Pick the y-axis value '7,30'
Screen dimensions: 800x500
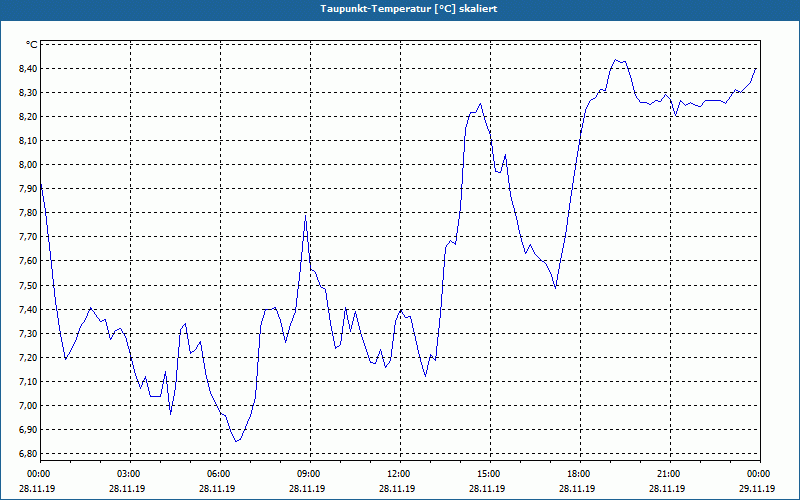(x=29, y=333)
